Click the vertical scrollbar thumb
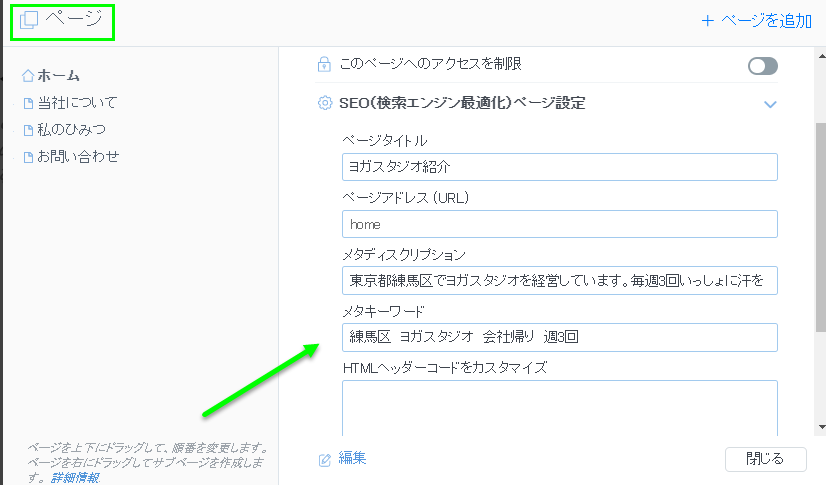 821,227
